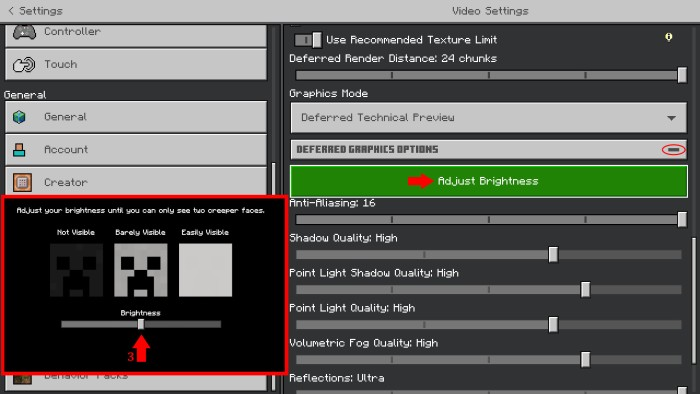700x394 pixels.
Task: Adjust the Shadow Quality slider
Action: [489, 254]
